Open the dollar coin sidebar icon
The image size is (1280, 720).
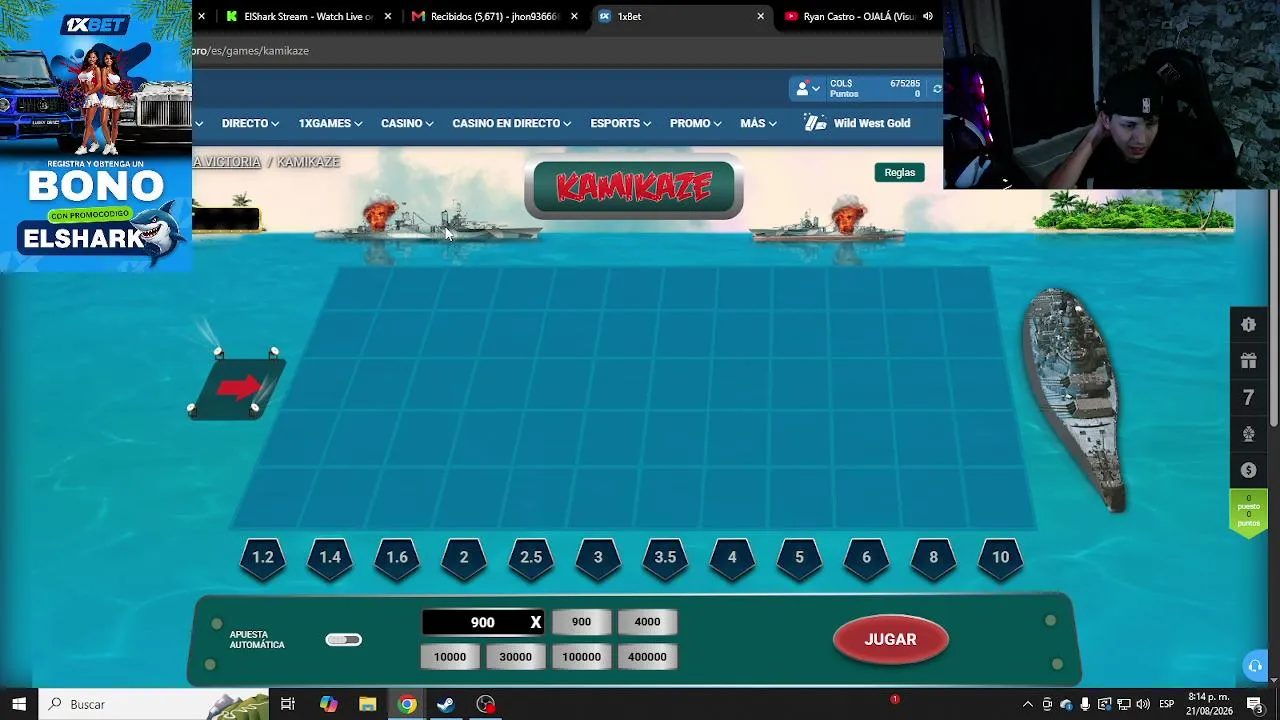click(x=1248, y=470)
